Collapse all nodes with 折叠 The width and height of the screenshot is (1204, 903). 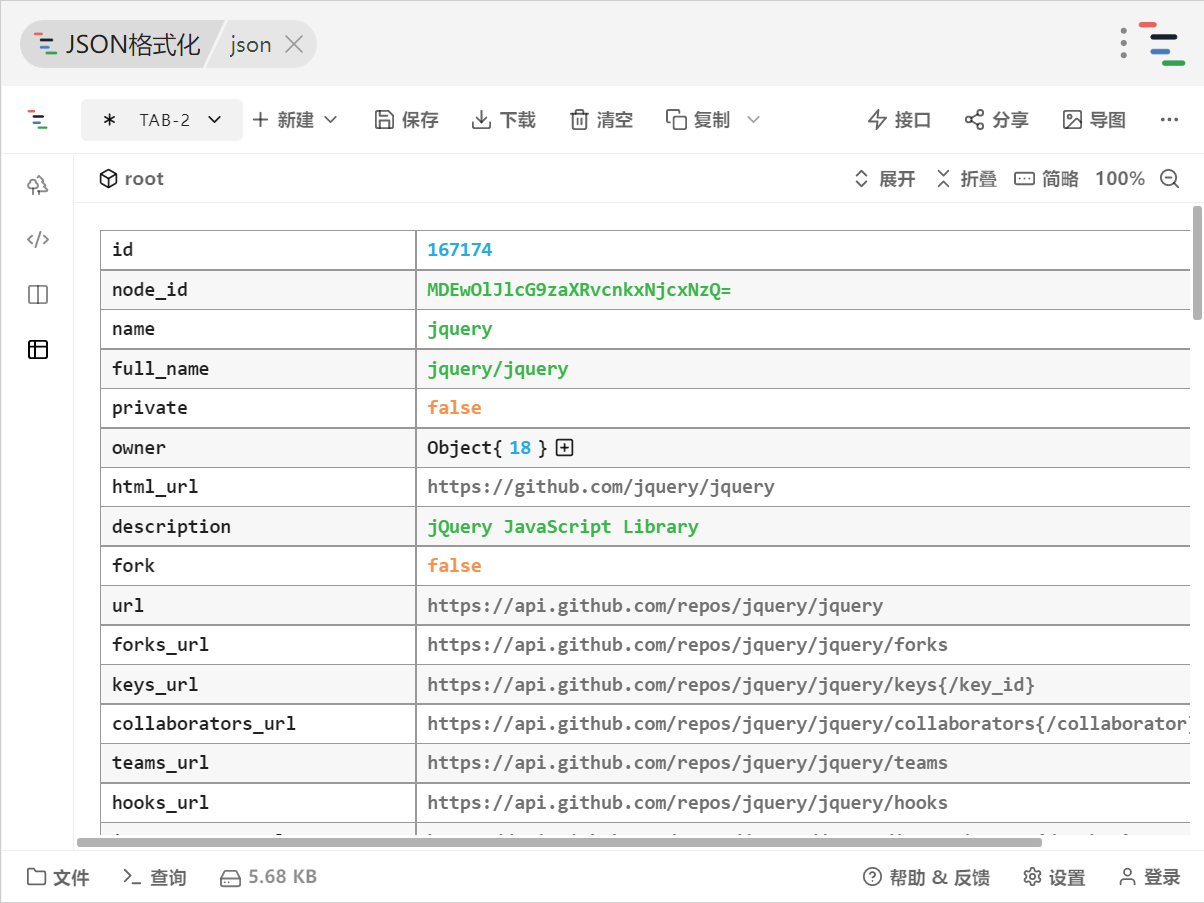pos(966,179)
